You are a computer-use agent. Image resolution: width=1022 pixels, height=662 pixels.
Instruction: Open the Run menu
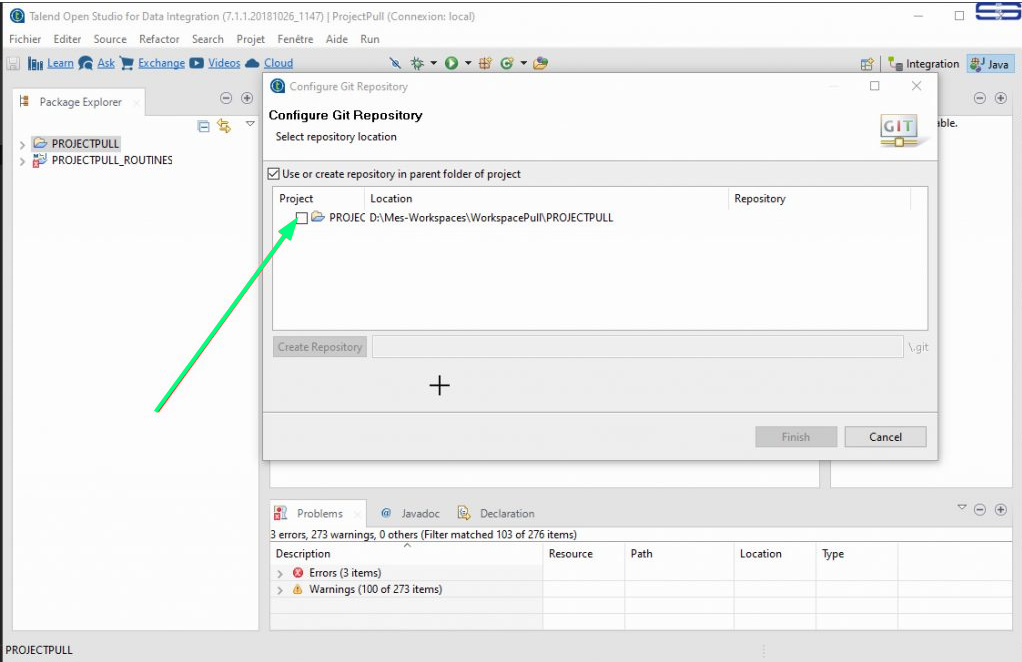click(x=370, y=39)
